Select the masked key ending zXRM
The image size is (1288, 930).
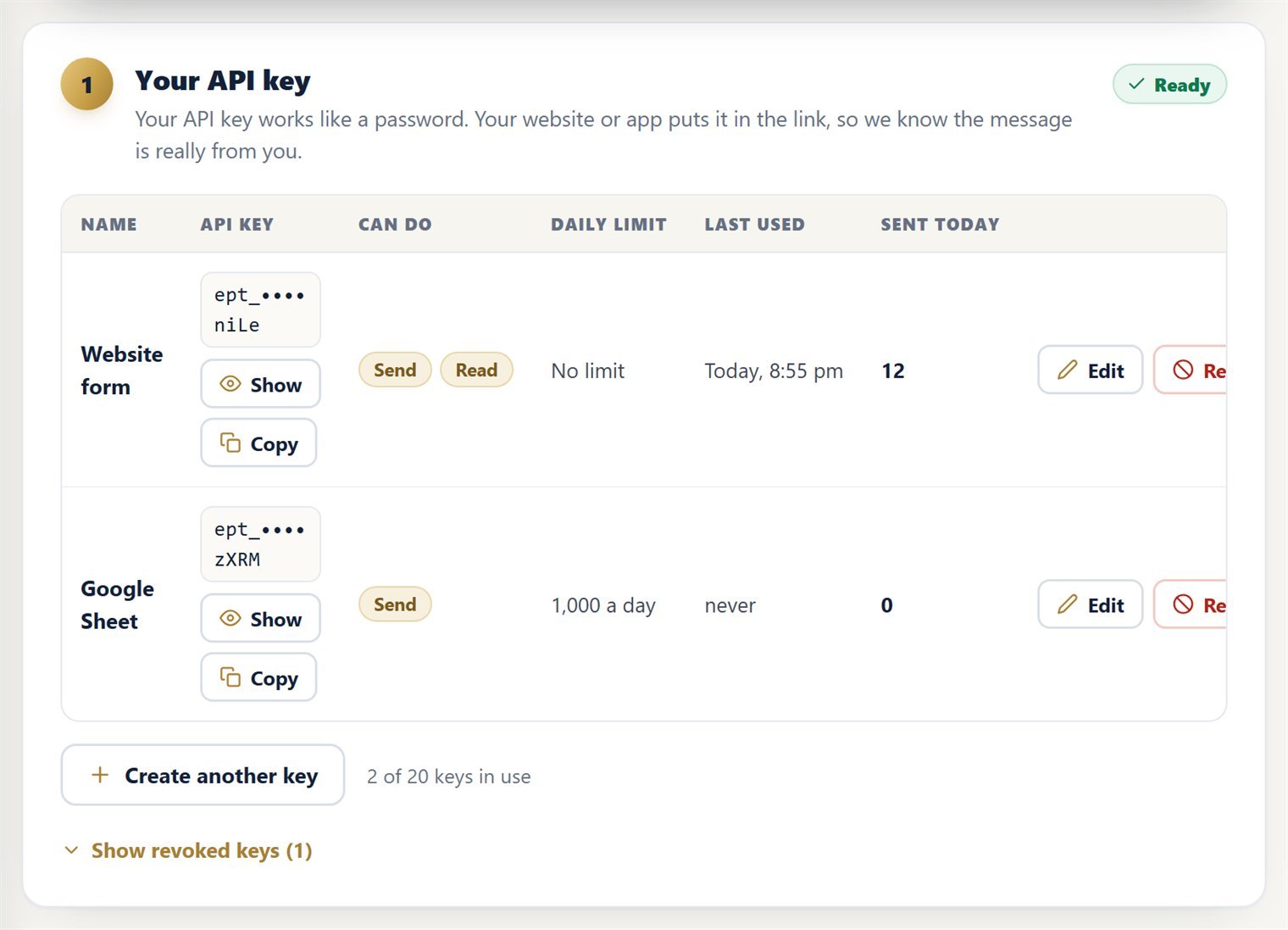260,544
